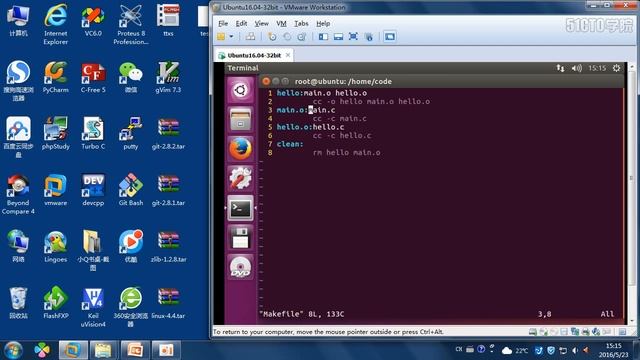Click Terminal icon in Ubuntu launcher

click(240, 208)
